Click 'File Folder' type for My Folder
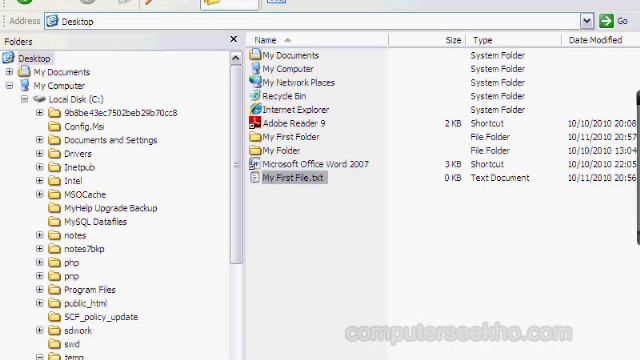 [x=490, y=151]
